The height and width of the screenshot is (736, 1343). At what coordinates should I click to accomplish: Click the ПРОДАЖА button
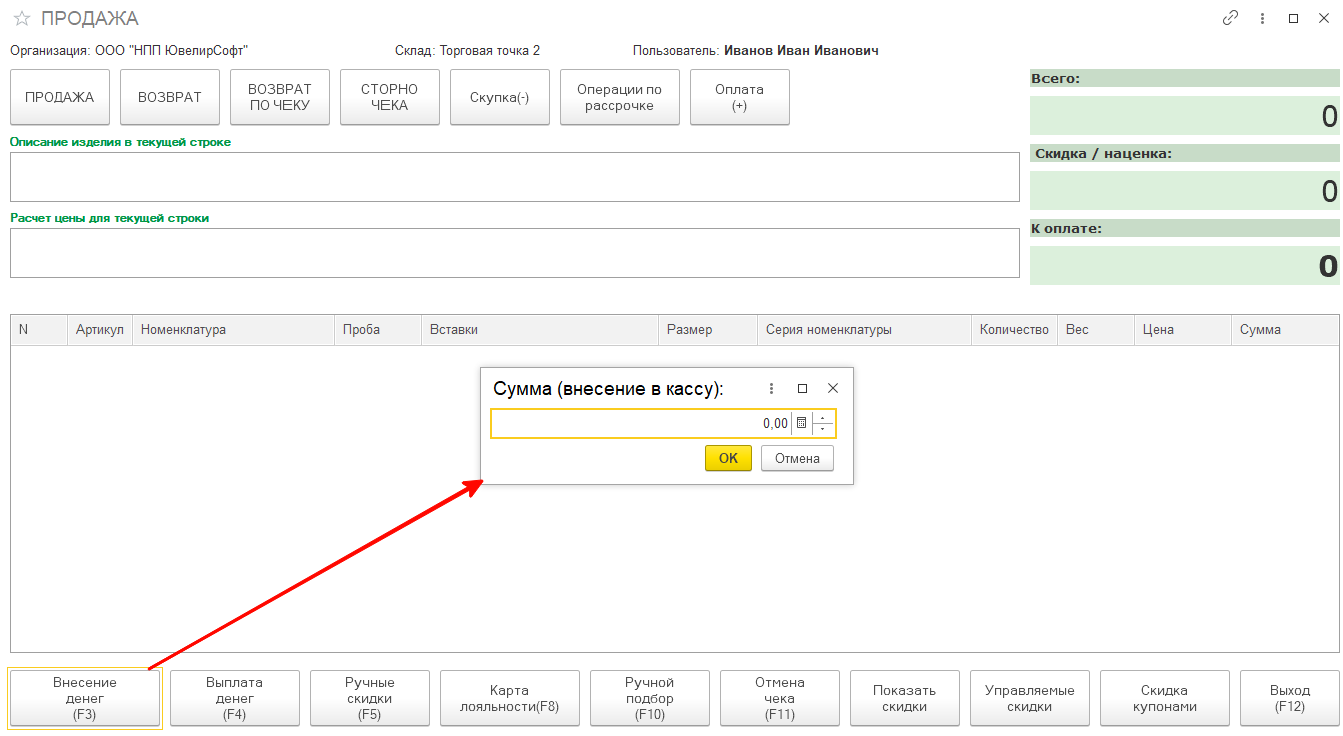point(59,97)
